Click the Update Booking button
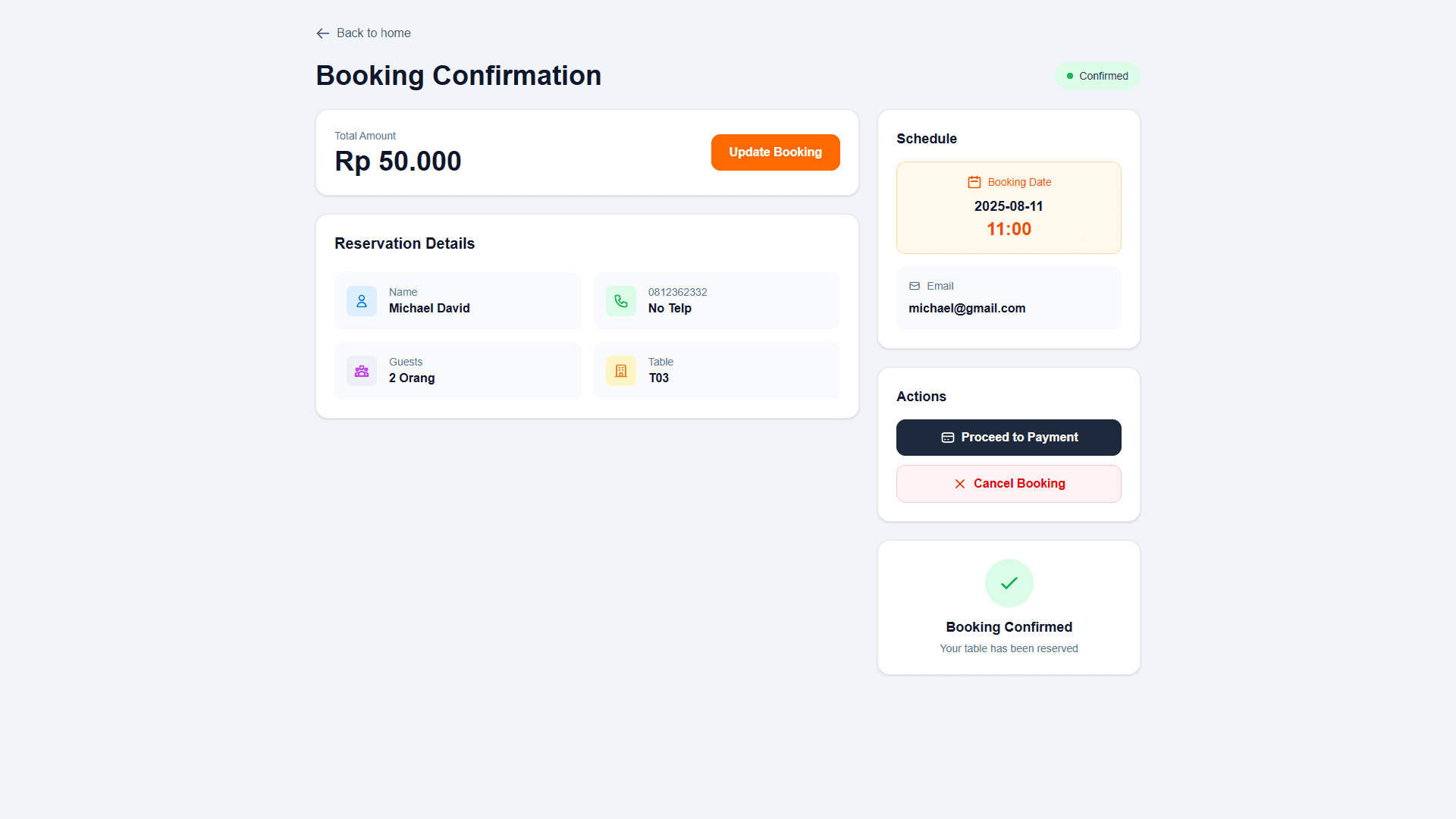 (x=775, y=152)
